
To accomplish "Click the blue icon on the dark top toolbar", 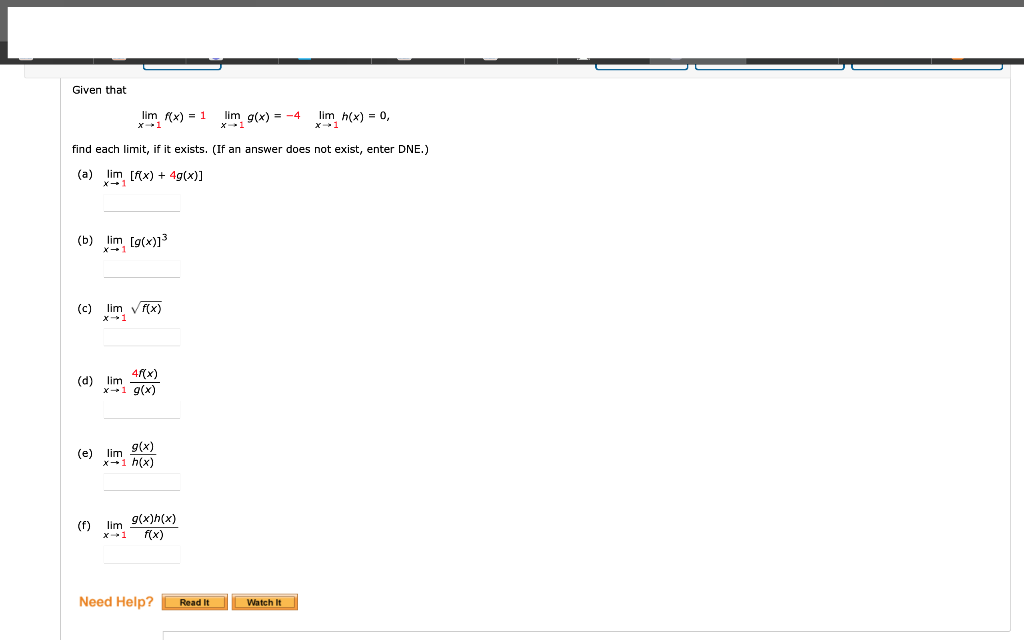I will [302, 60].
